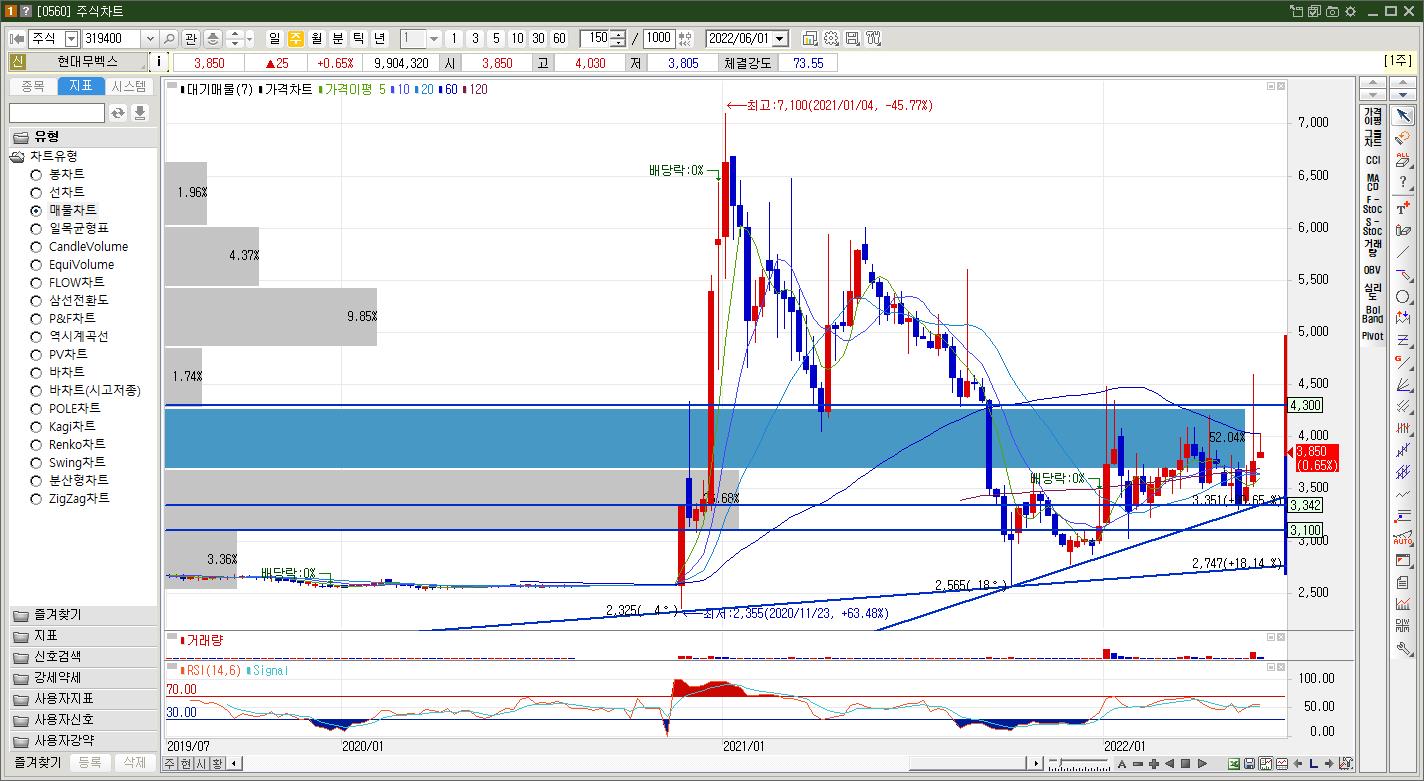Click the 관 watchlist button

click(191, 38)
